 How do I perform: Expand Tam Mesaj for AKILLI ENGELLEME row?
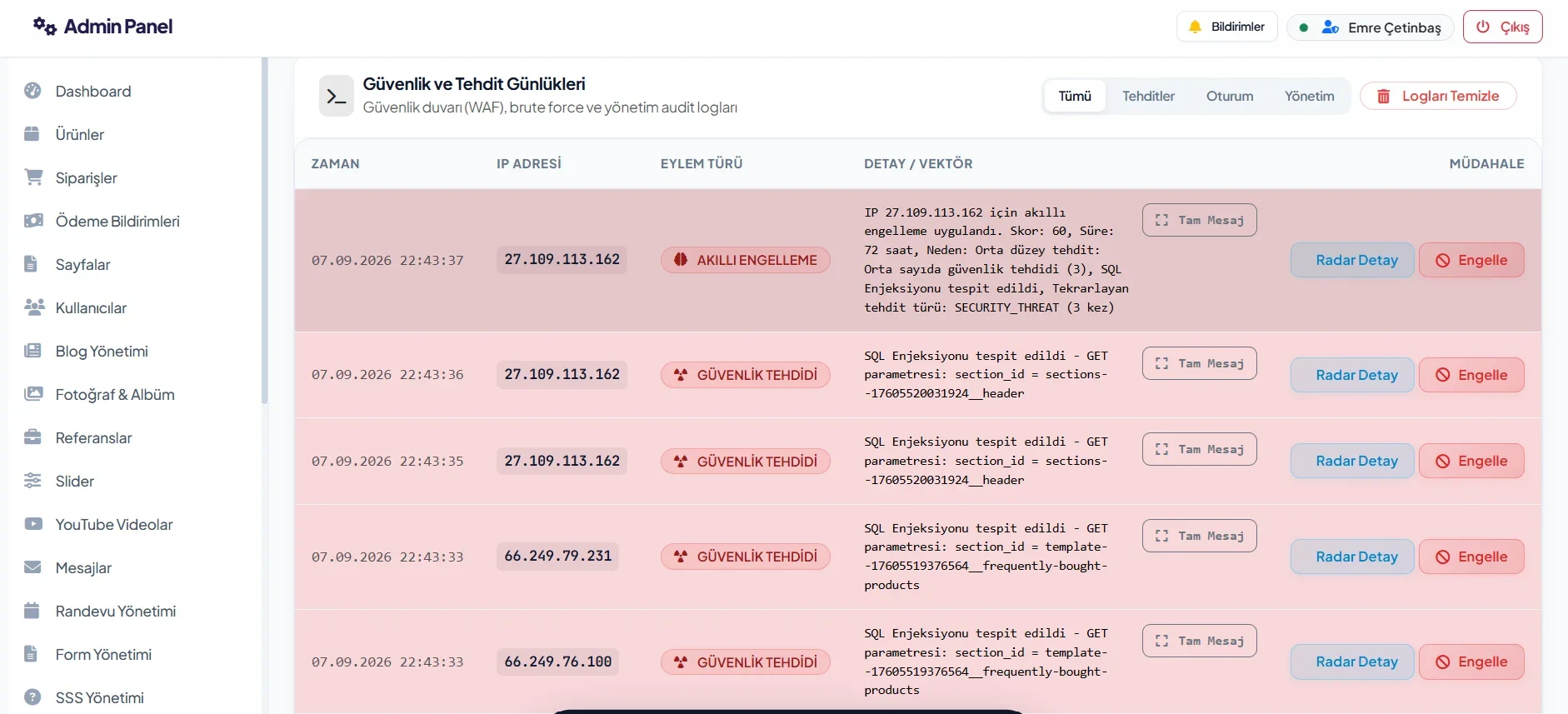(1199, 220)
